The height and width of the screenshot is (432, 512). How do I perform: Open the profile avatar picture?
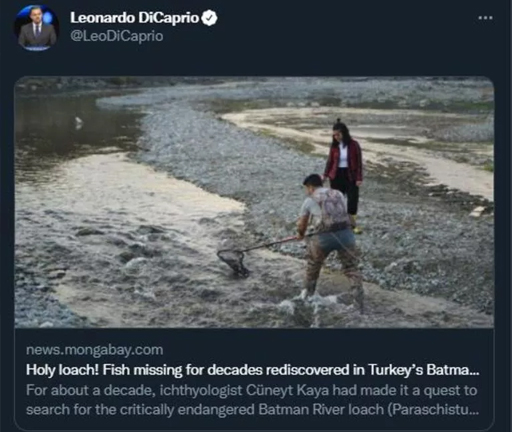pos(36,28)
